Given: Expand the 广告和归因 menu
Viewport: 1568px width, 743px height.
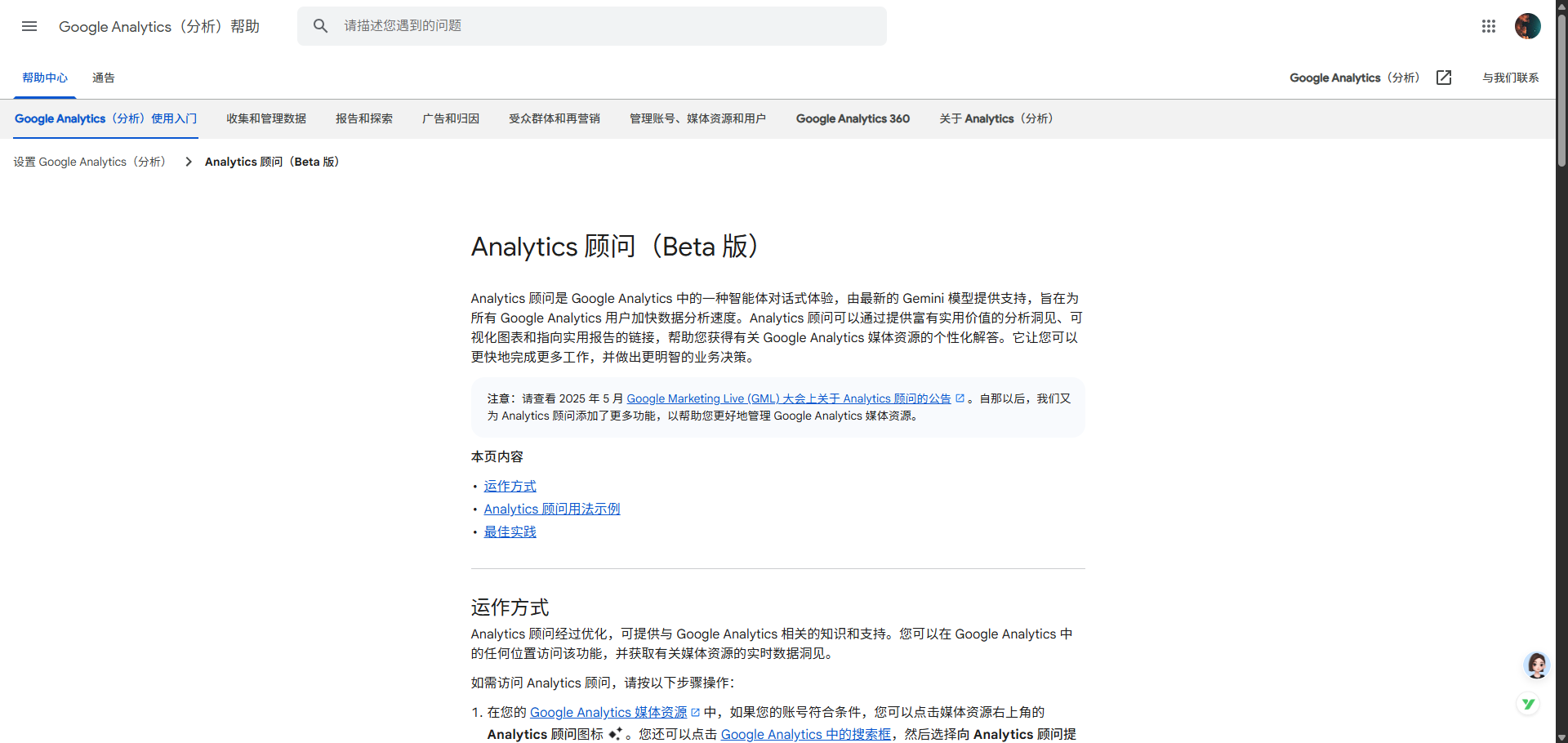Looking at the screenshot, I should click(x=451, y=118).
